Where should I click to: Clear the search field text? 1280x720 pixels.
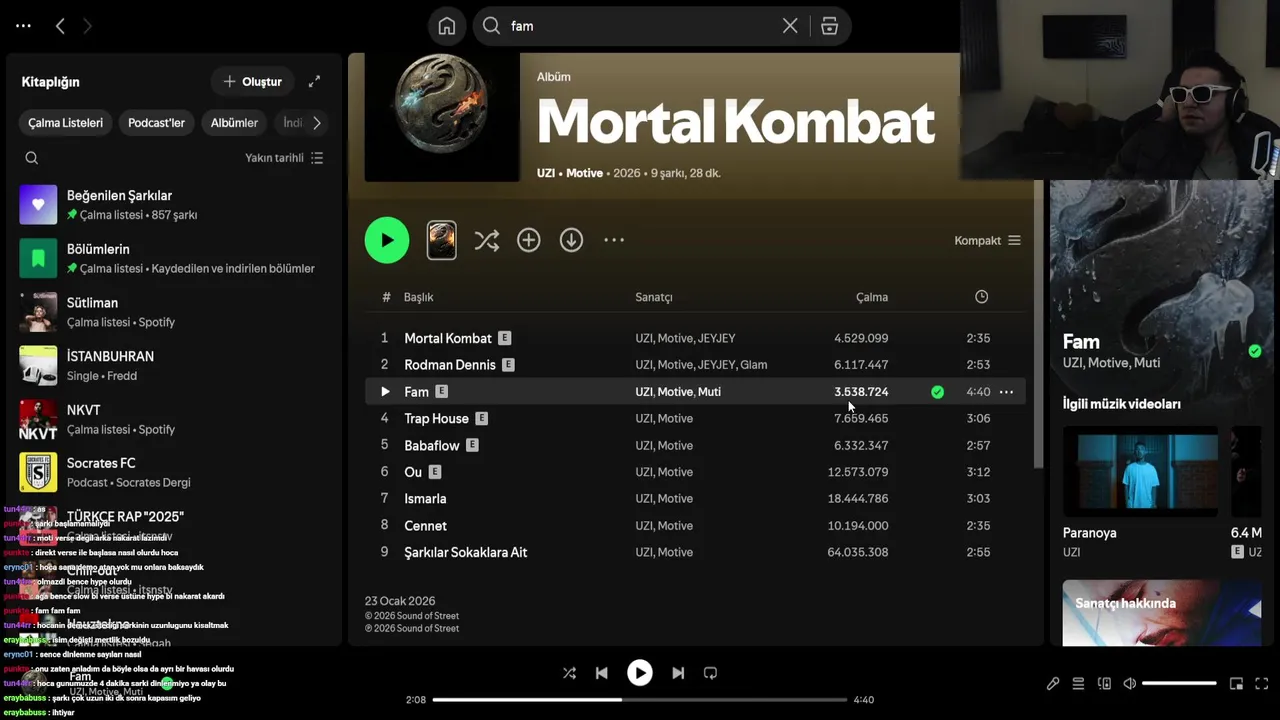click(790, 26)
